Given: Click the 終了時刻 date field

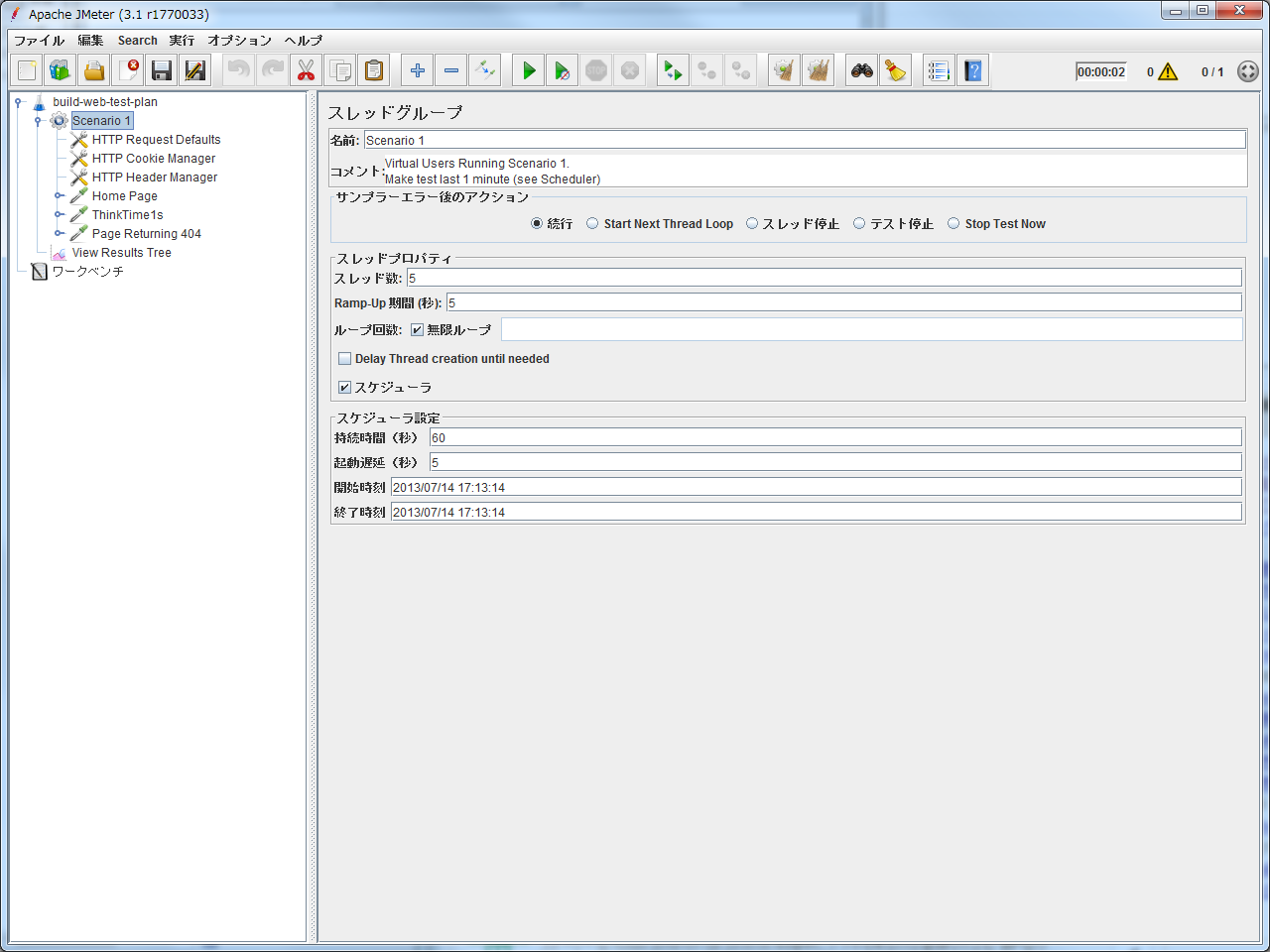Looking at the screenshot, I should click(817, 512).
